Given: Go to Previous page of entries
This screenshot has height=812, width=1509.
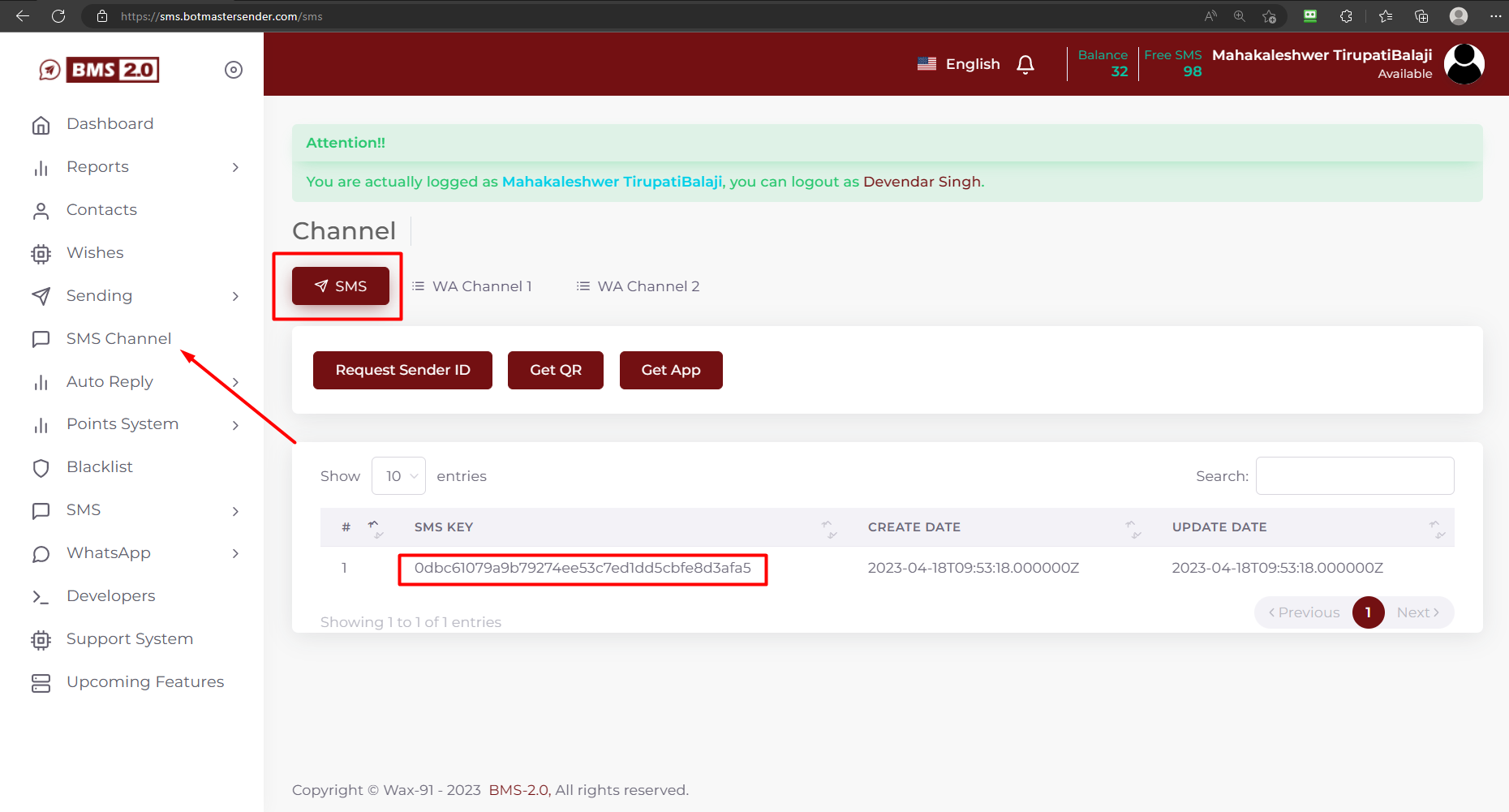Looking at the screenshot, I should tap(1304, 612).
